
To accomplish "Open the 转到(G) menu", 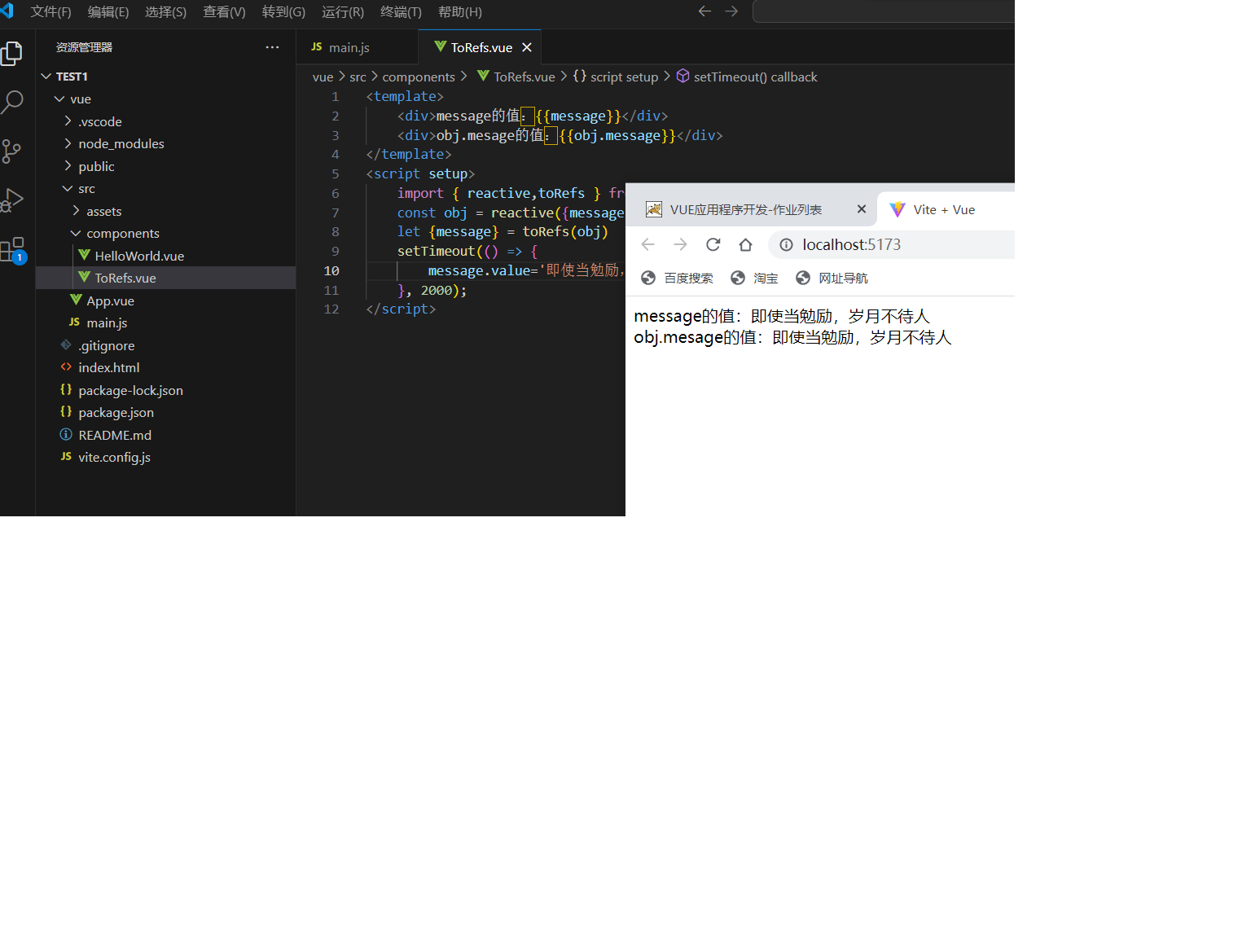I will pyautogui.click(x=283, y=11).
